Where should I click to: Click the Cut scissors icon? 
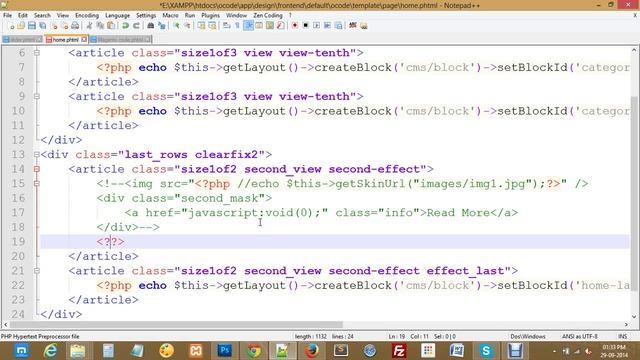[89, 26]
